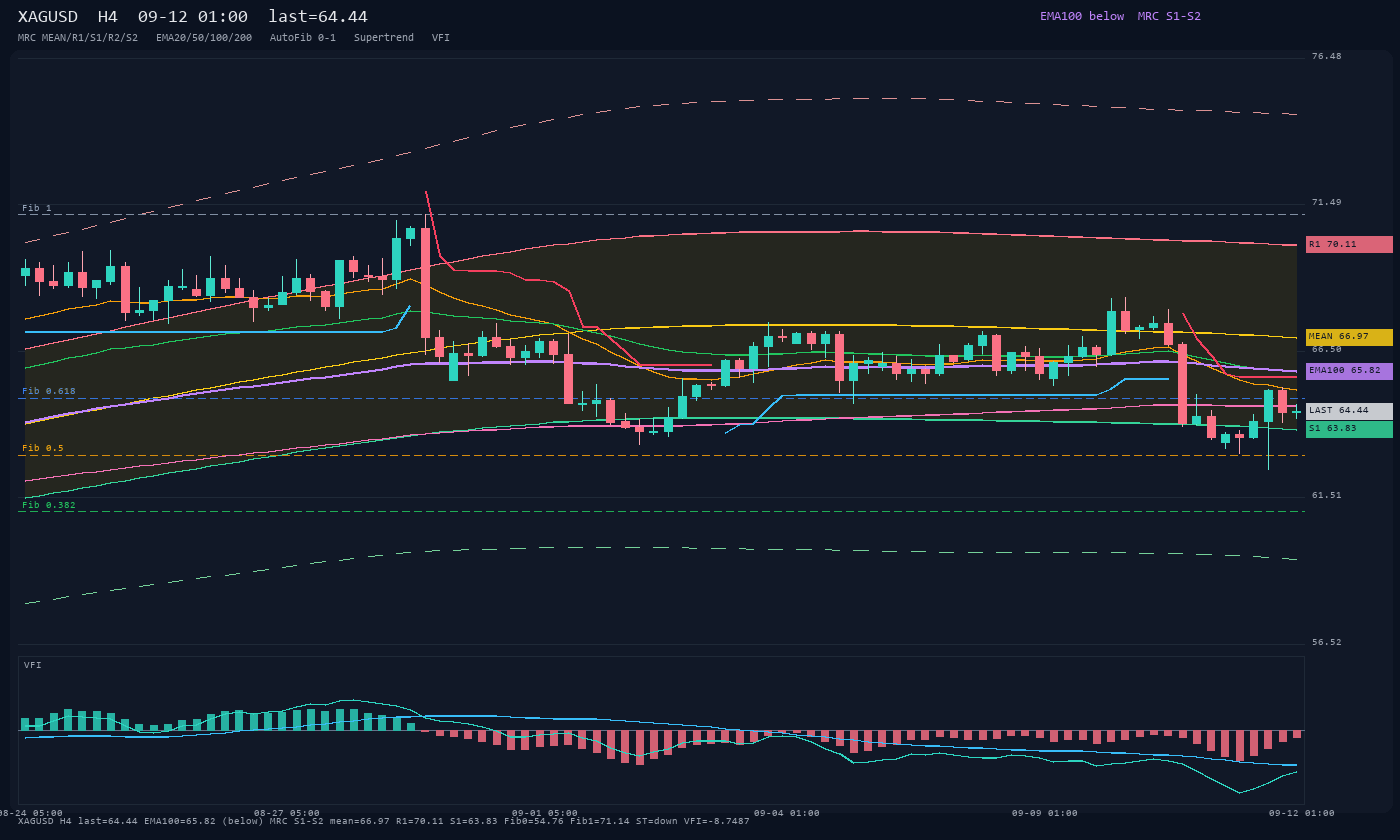Click the MRC MEAN/R1/S1/R2/S2 legend entry

click(x=78, y=38)
